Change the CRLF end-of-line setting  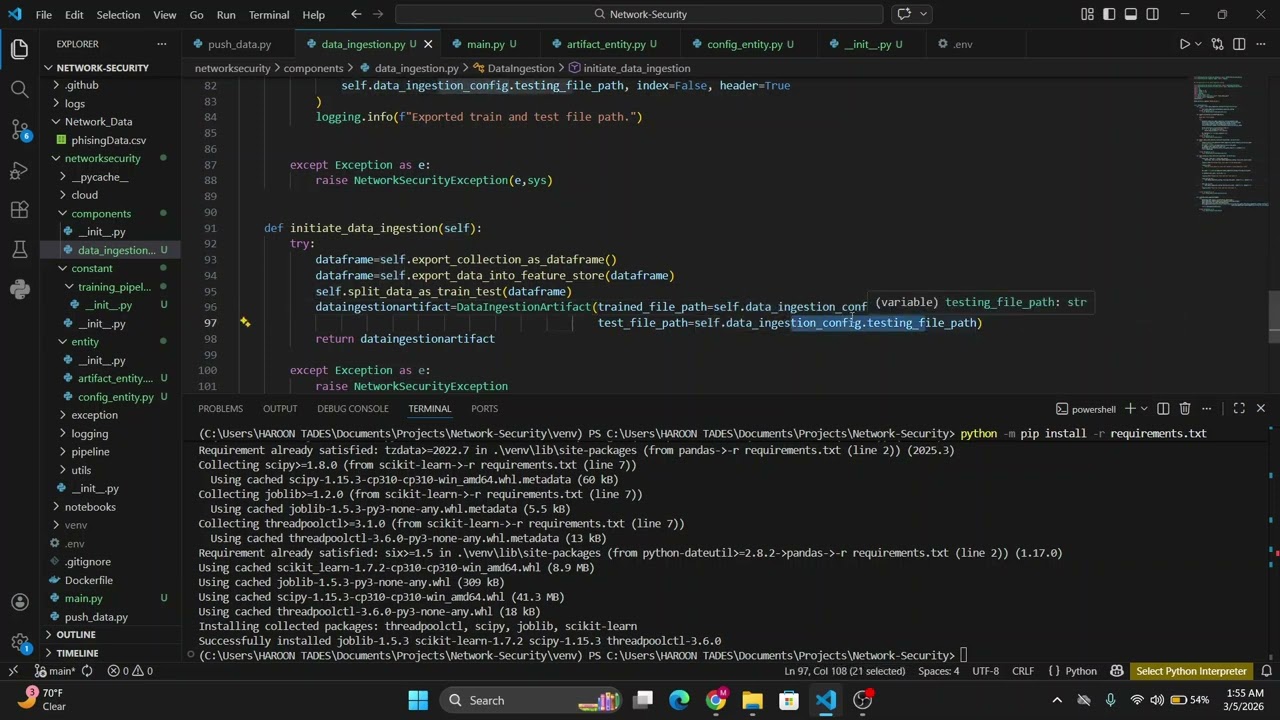click(1023, 671)
